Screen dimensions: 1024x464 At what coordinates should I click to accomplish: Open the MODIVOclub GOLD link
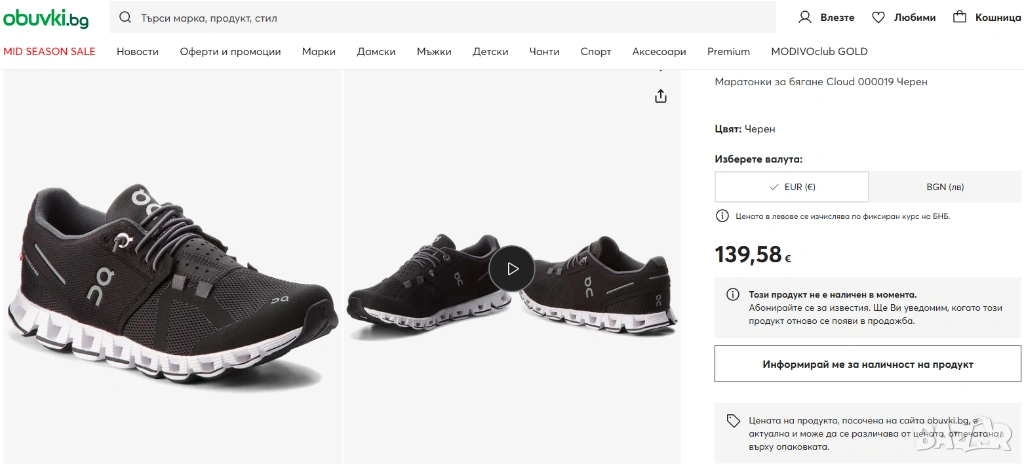(819, 51)
